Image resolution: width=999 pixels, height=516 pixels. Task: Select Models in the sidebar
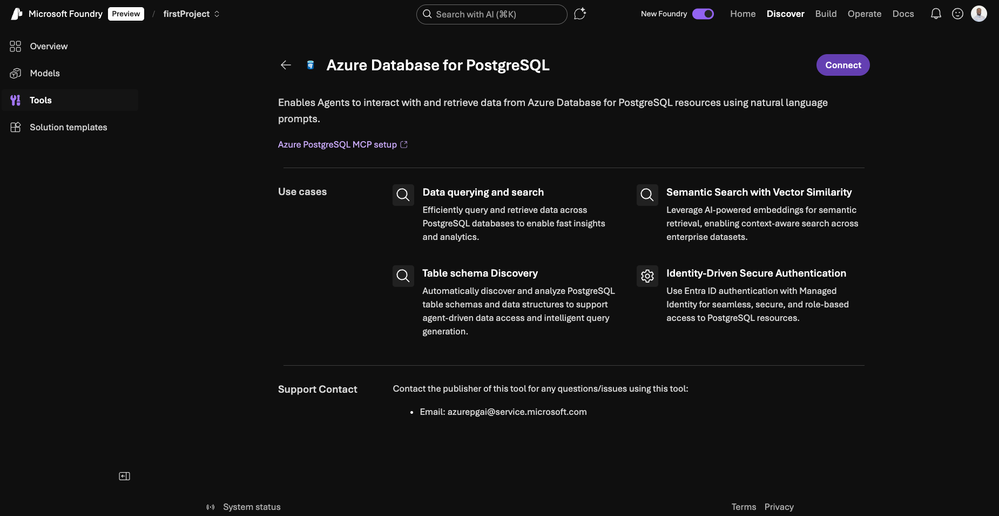(45, 73)
